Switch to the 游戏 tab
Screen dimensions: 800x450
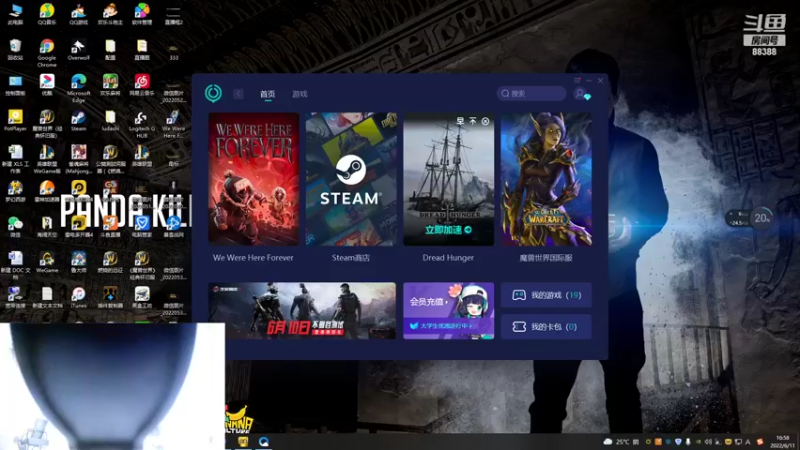(x=299, y=94)
